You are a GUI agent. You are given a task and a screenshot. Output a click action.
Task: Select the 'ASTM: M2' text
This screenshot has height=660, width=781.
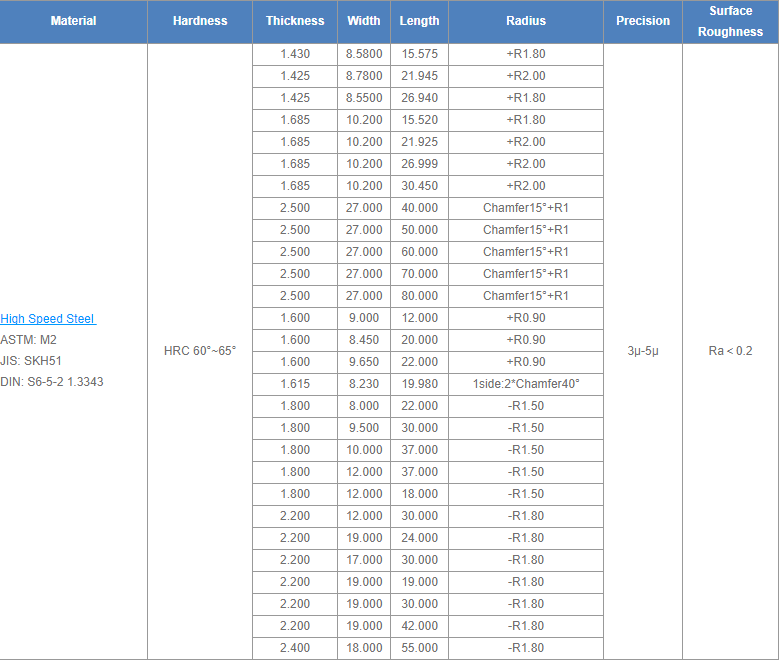tap(28, 340)
